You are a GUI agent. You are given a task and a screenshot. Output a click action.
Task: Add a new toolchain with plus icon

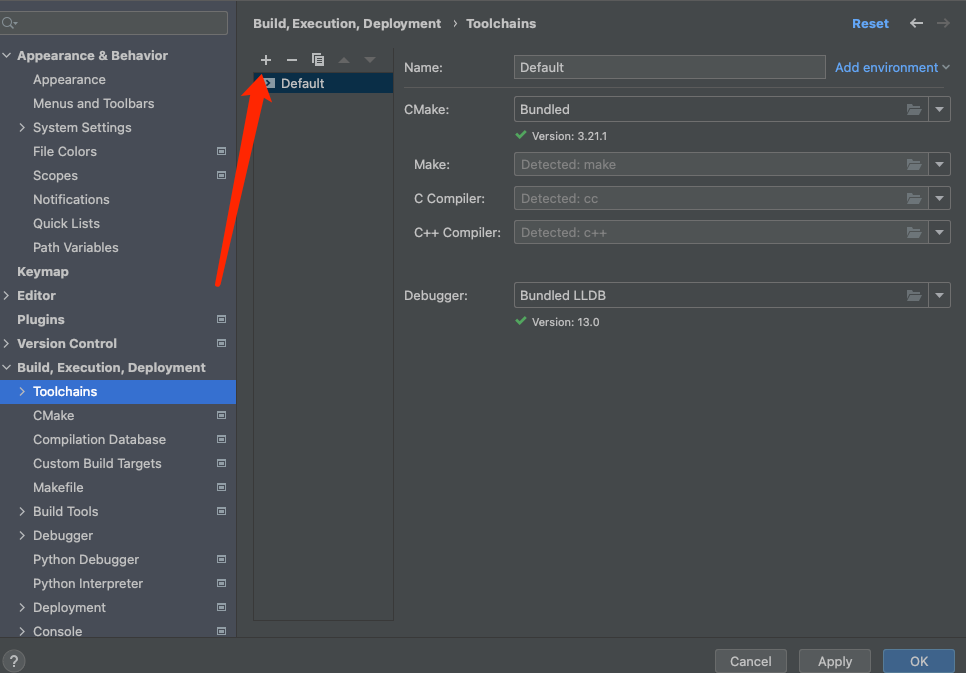pos(266,60)
